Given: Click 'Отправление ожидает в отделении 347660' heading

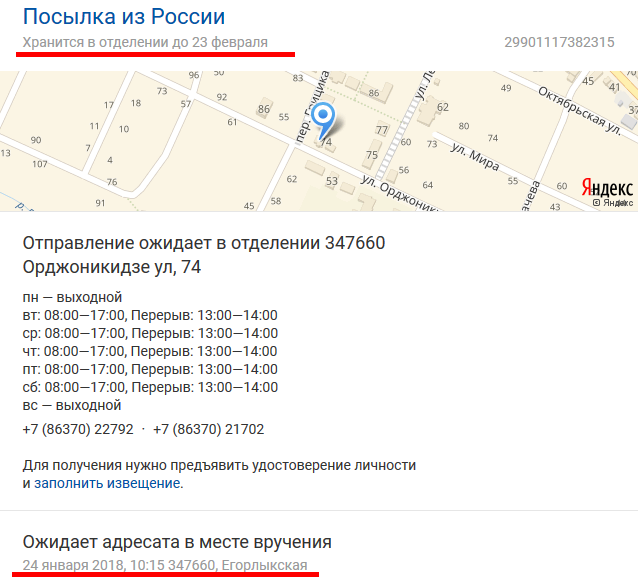Looking at the screenshot, I should tap(204, 243).
